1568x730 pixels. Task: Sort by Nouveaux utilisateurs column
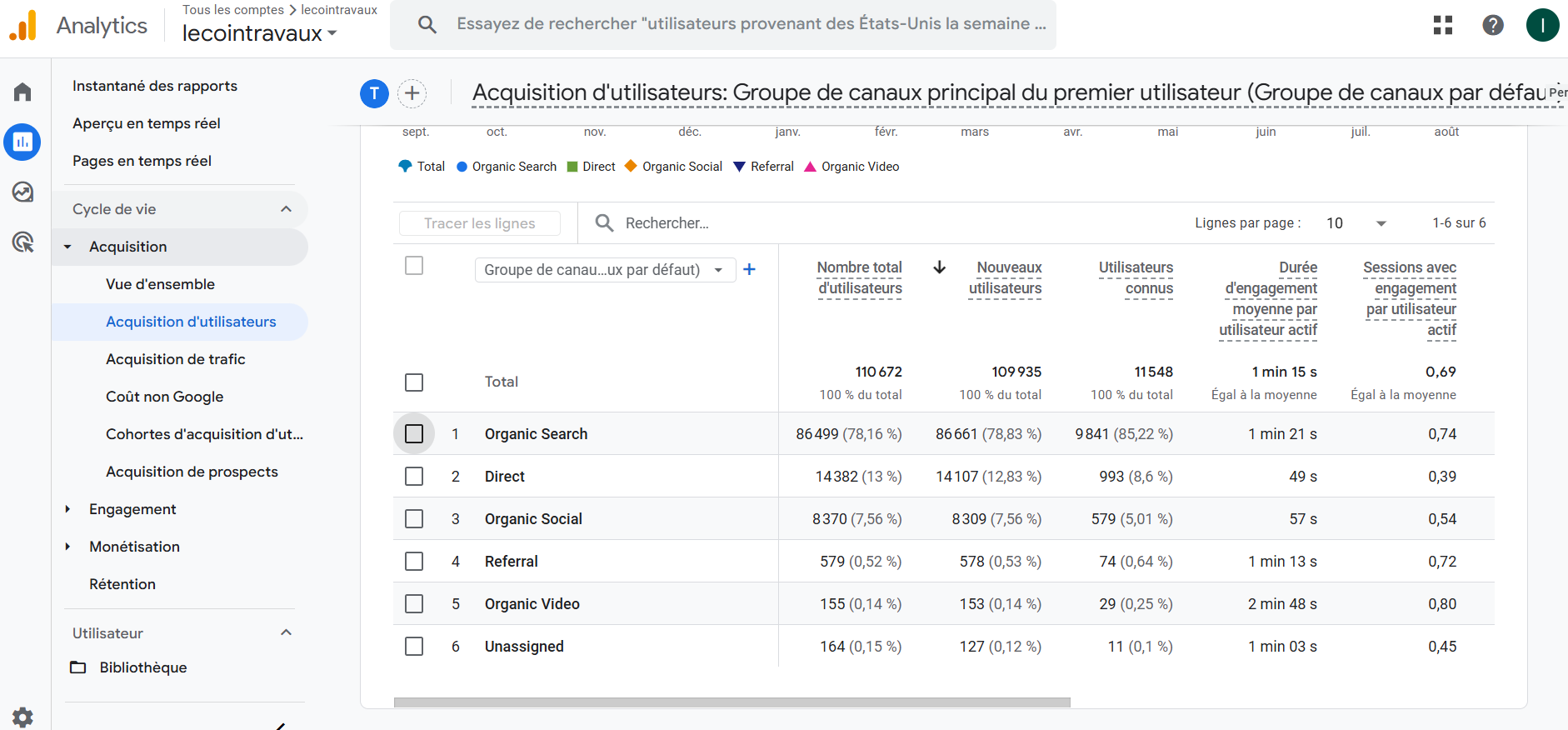pos(1006,277)
